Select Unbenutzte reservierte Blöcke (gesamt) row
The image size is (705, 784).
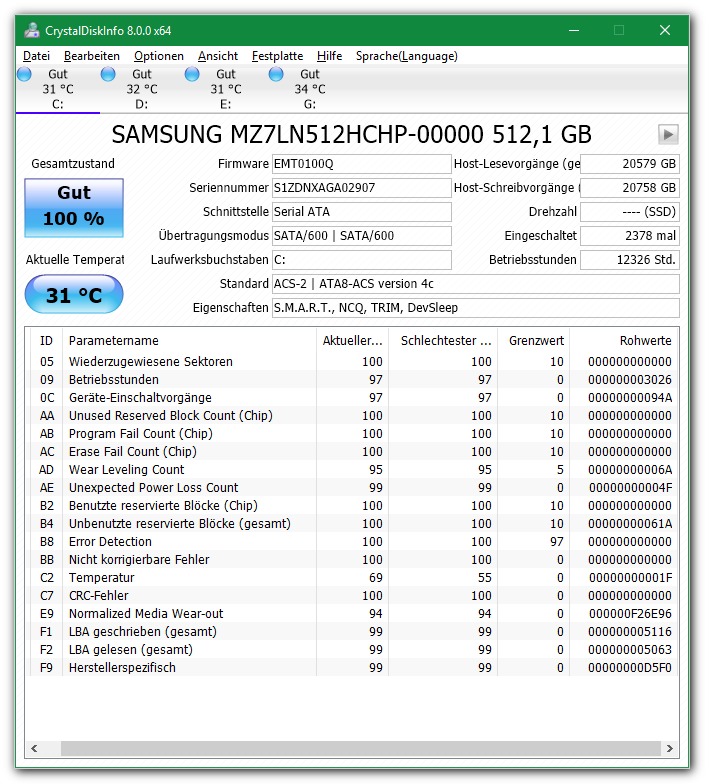[354, 524]
